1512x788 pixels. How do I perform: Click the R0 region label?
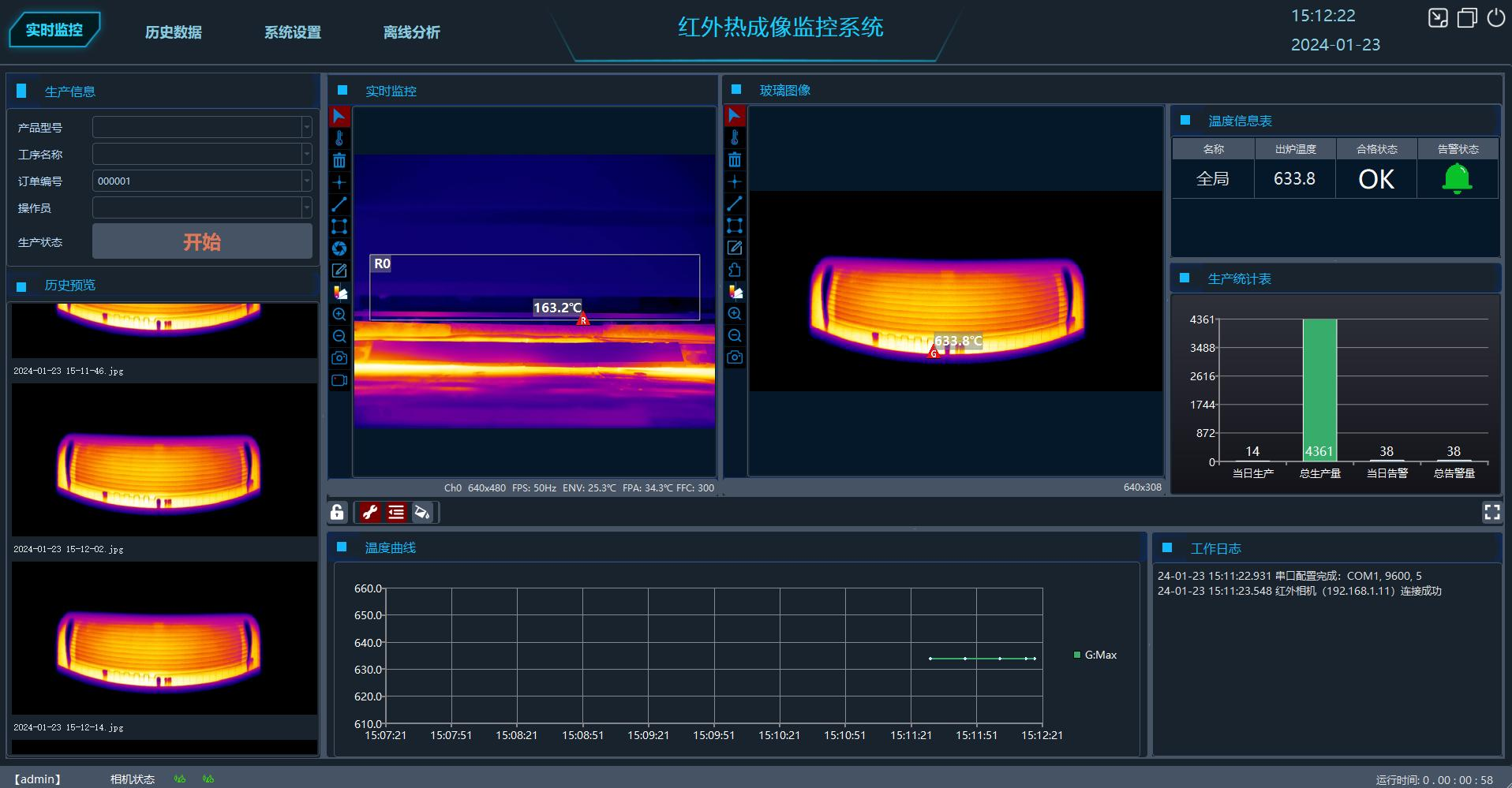point(382,263)
